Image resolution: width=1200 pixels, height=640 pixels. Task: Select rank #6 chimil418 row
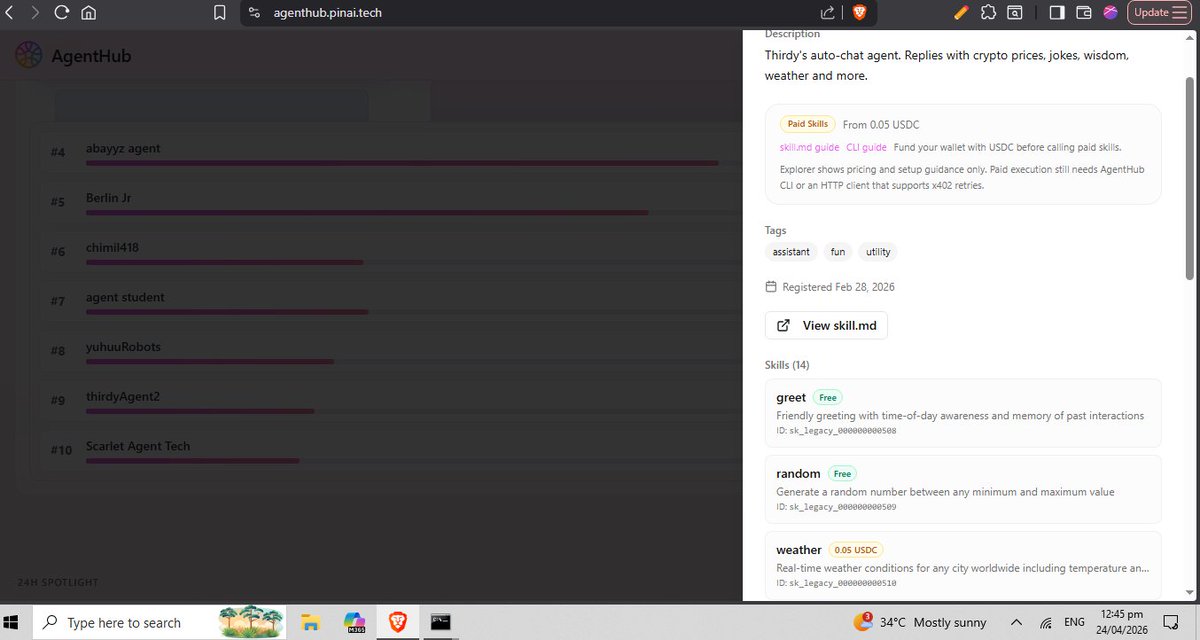(390, 251)
